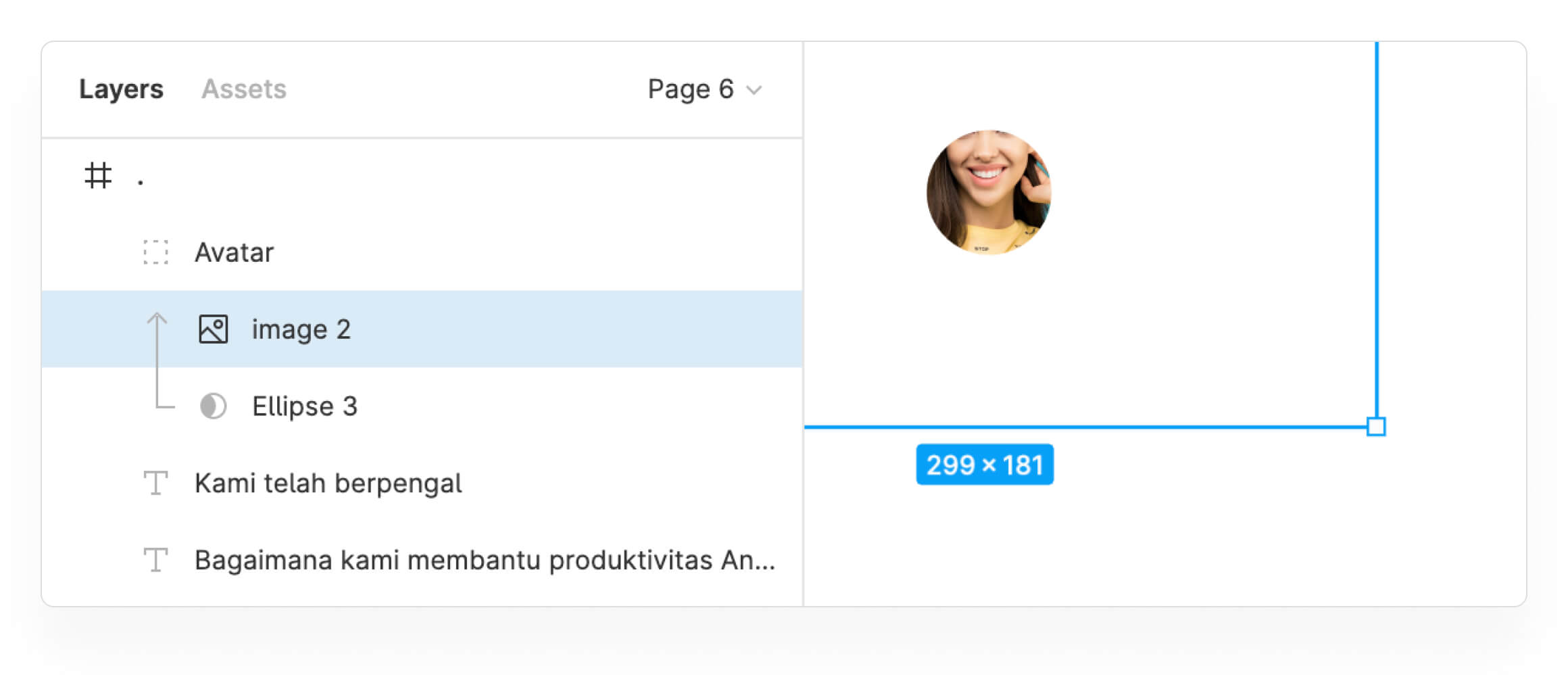
Task: Open the Assets tab
Action: pos(244,89)
